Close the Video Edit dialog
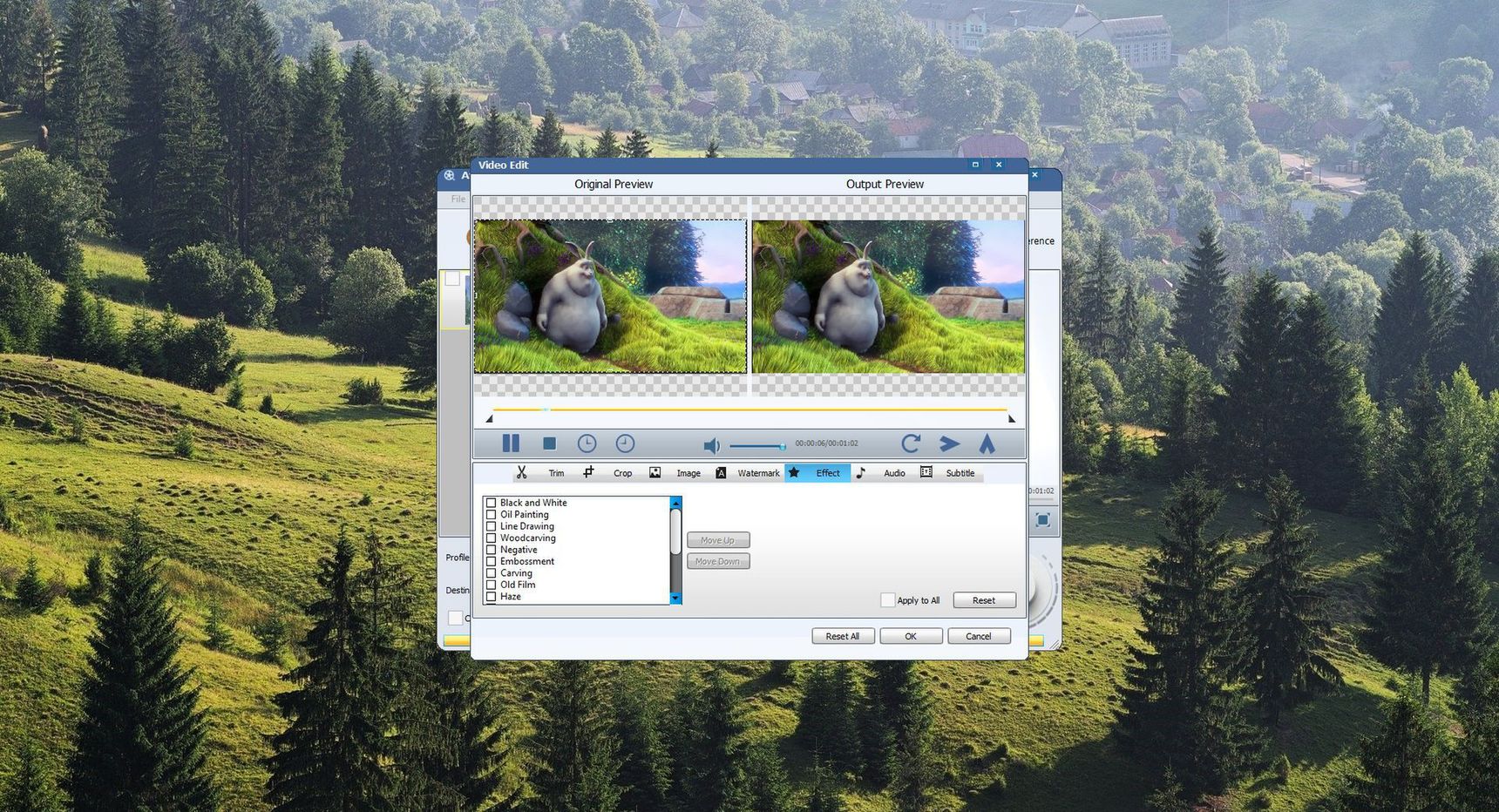Image resolution: width=1499 pixels, height=812 pixels. pyautogui.click(x=999, y=165)
